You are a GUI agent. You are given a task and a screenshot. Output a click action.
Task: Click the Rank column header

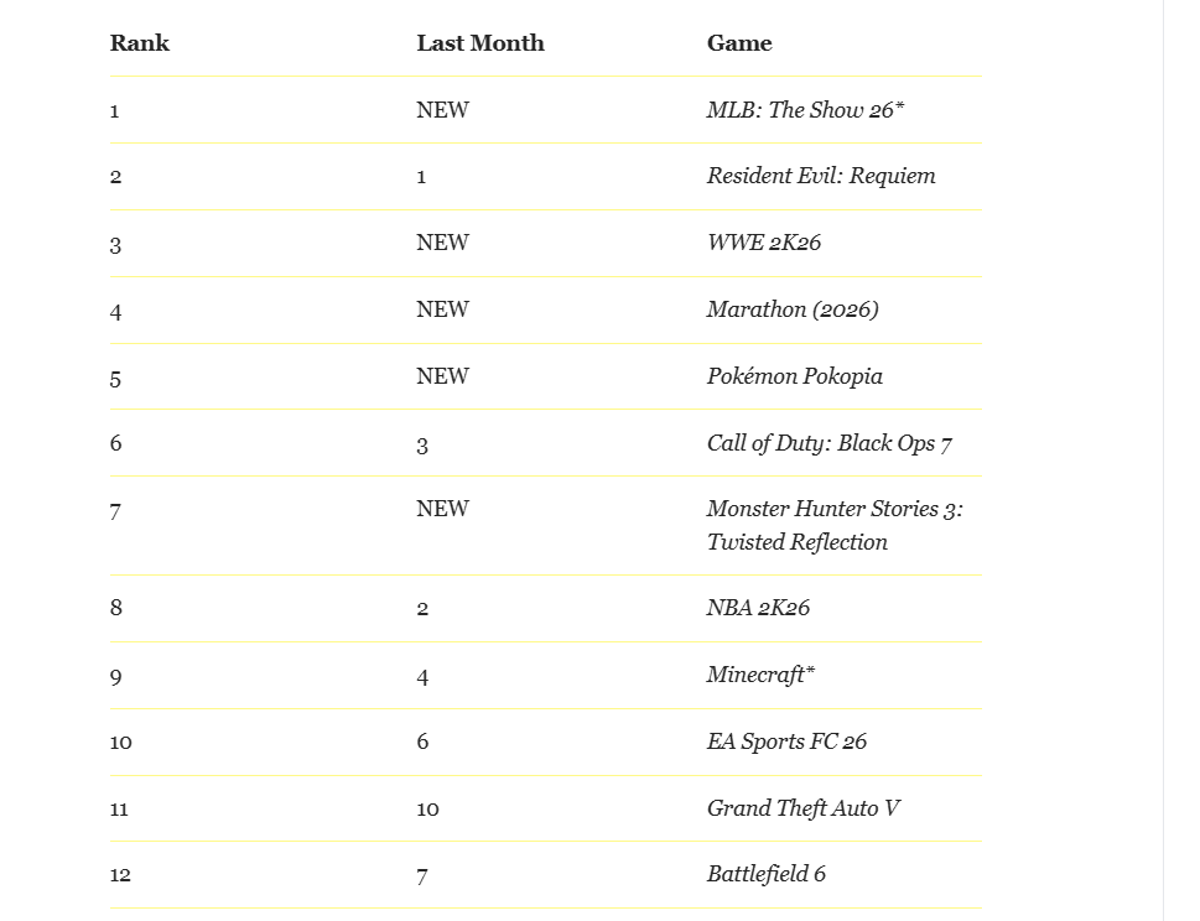[x=140, y=43]
